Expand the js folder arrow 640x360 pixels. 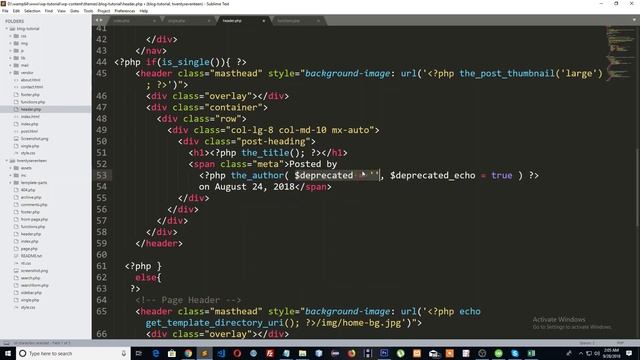[x=11, y=51]
